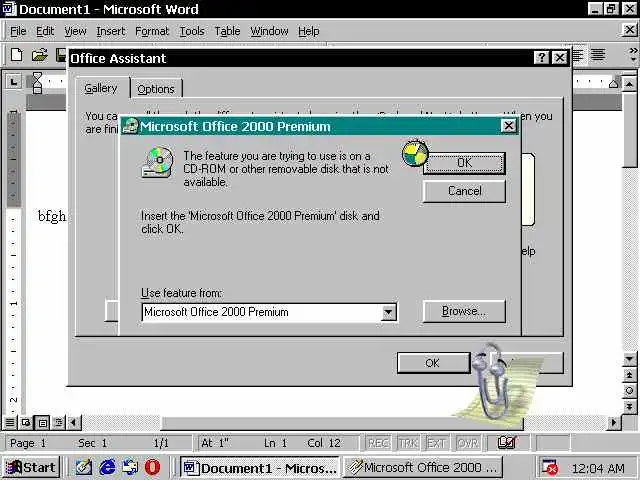Jump to previous page via double-arrow
The width and height of the screenshot is (640, 480).
pos(629,375)
